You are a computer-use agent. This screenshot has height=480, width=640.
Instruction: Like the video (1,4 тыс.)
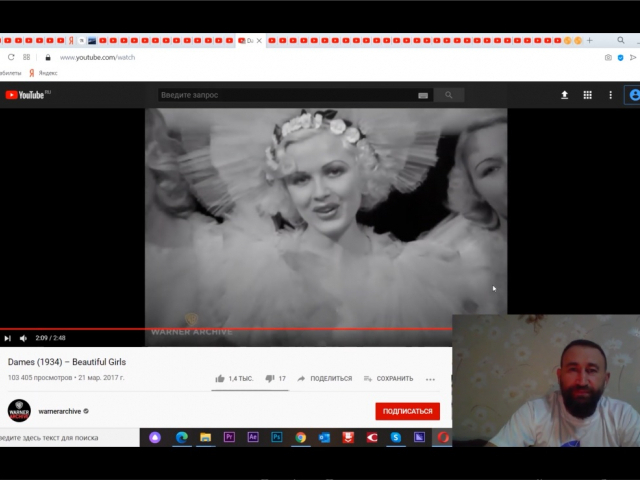[234, 379]
